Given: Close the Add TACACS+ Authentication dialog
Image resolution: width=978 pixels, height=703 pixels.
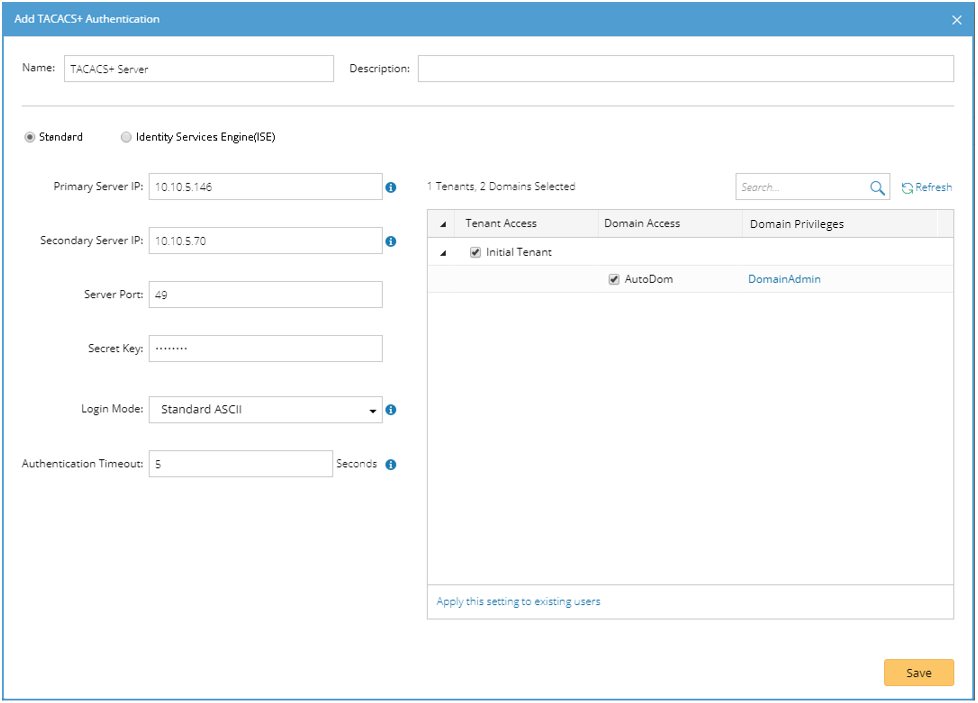Looking at the screenshot, I should tap(956, 19).
